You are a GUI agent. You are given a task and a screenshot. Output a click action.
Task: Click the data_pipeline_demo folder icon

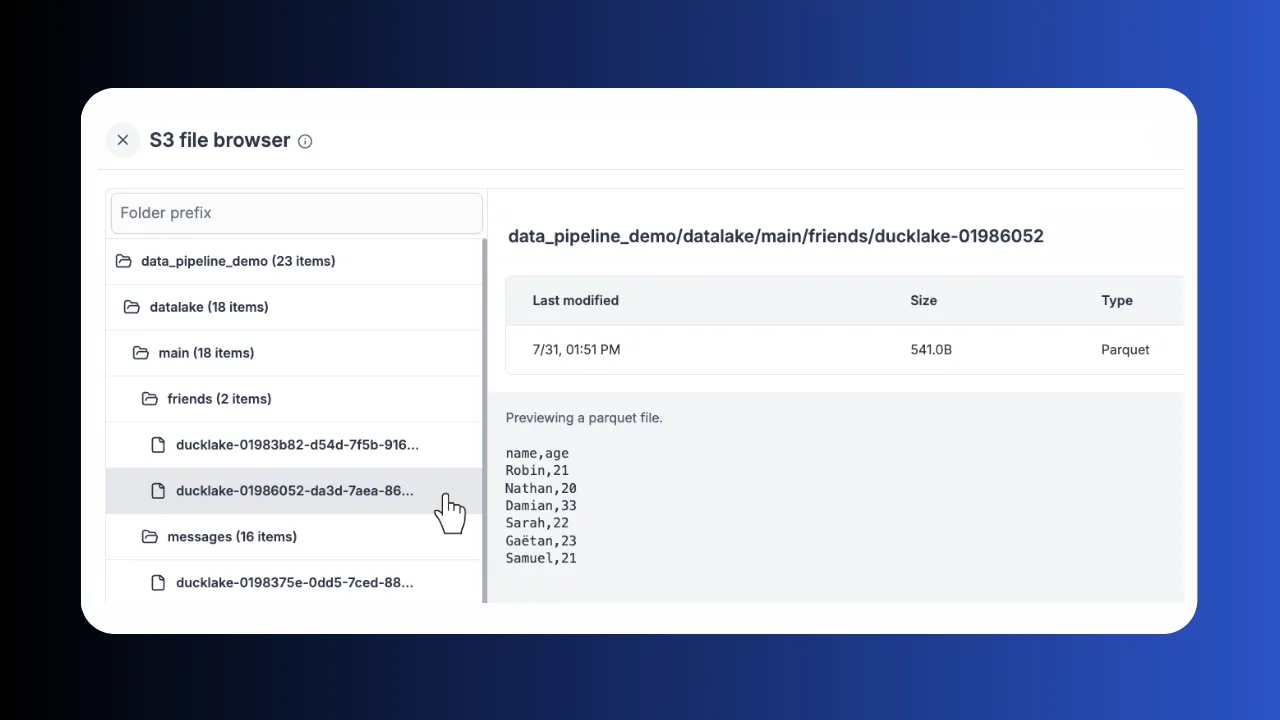click(x=124, y=261)
